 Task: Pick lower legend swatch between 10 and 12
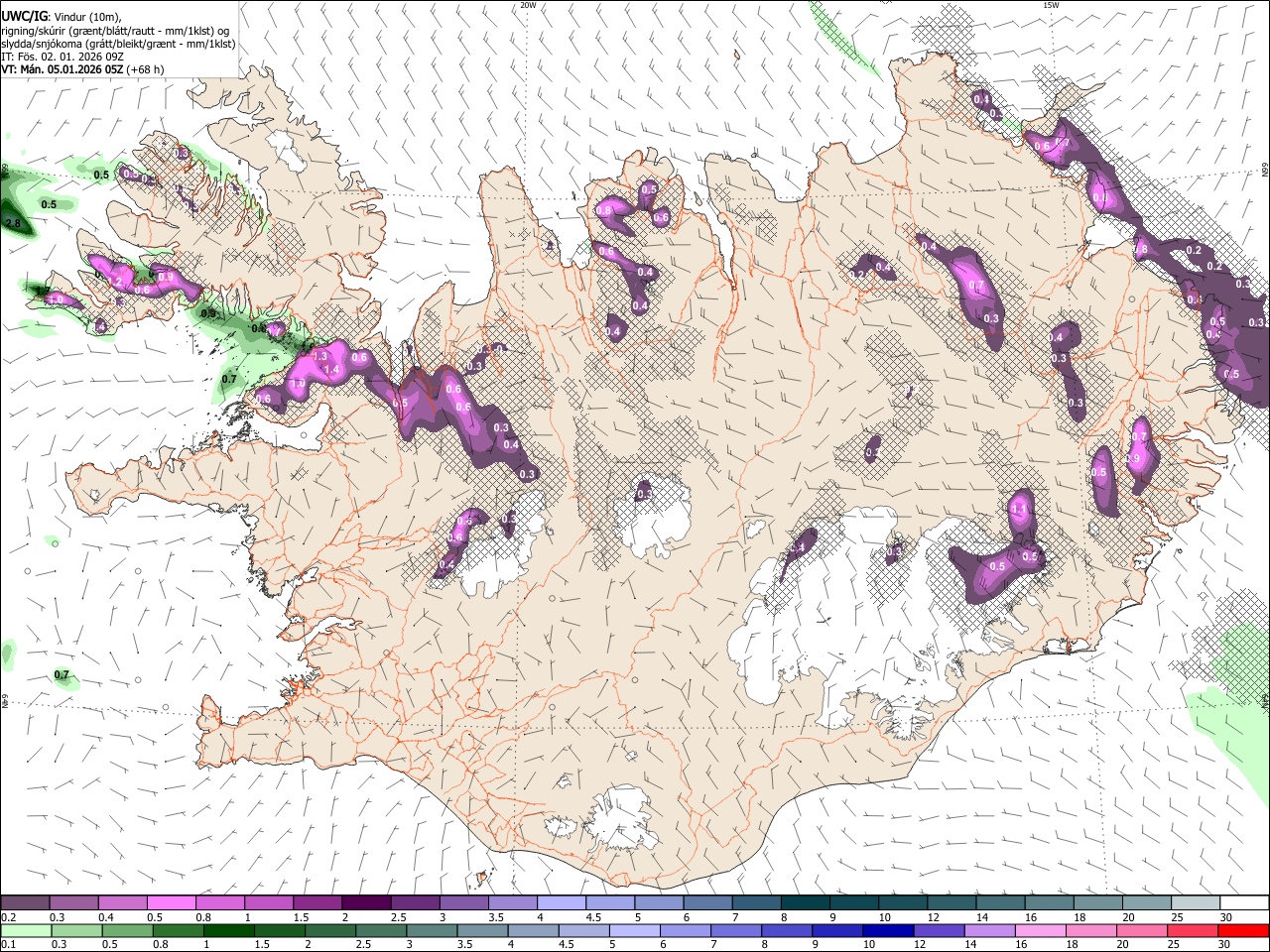[887, 930]
